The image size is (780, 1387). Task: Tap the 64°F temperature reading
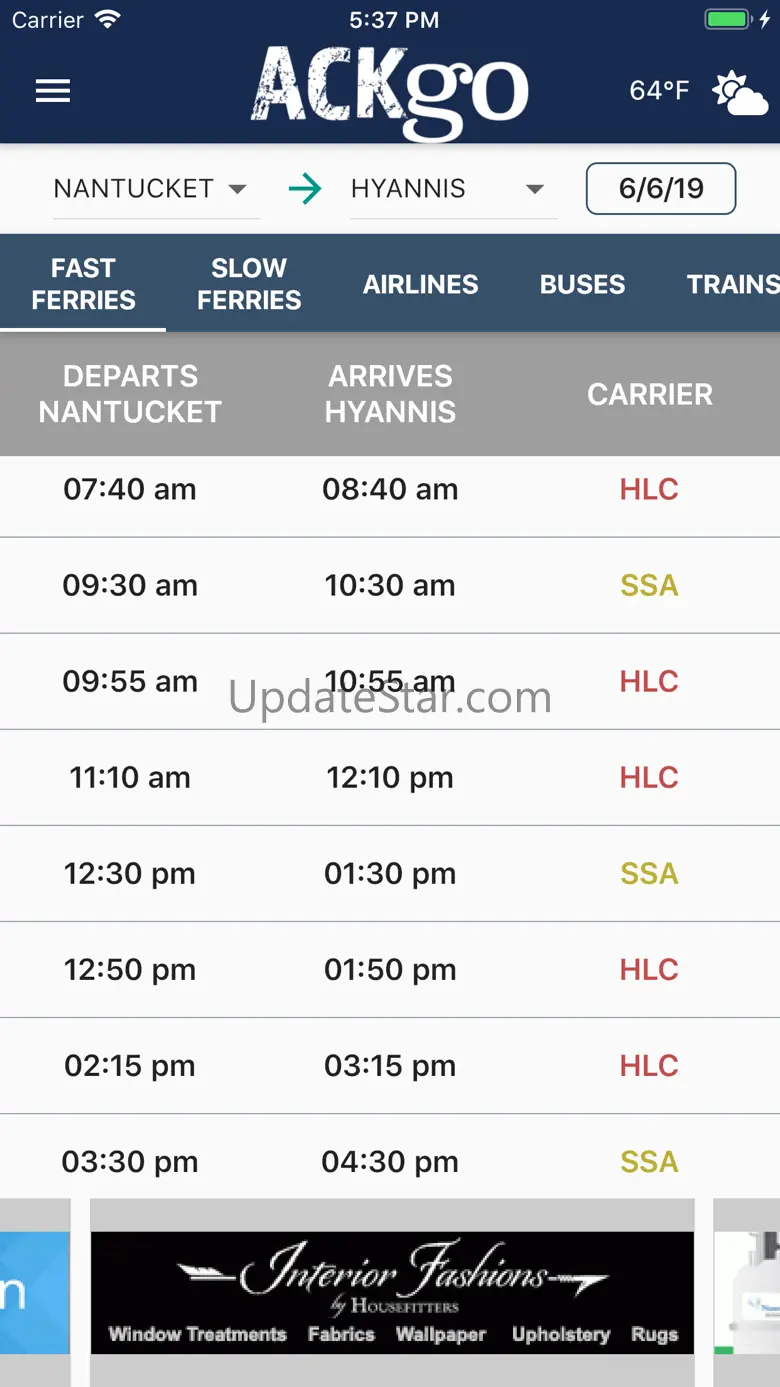(659, 91)
